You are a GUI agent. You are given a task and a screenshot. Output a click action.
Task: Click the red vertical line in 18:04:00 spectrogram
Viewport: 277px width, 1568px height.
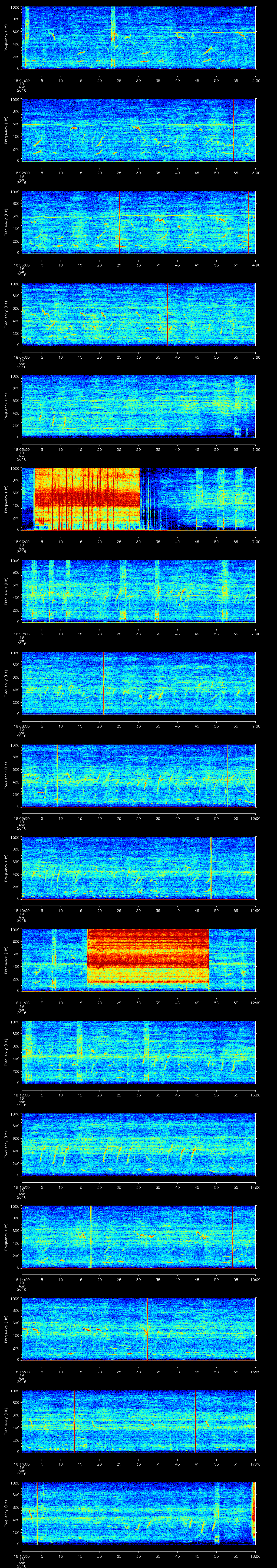(x=167, y=314)
